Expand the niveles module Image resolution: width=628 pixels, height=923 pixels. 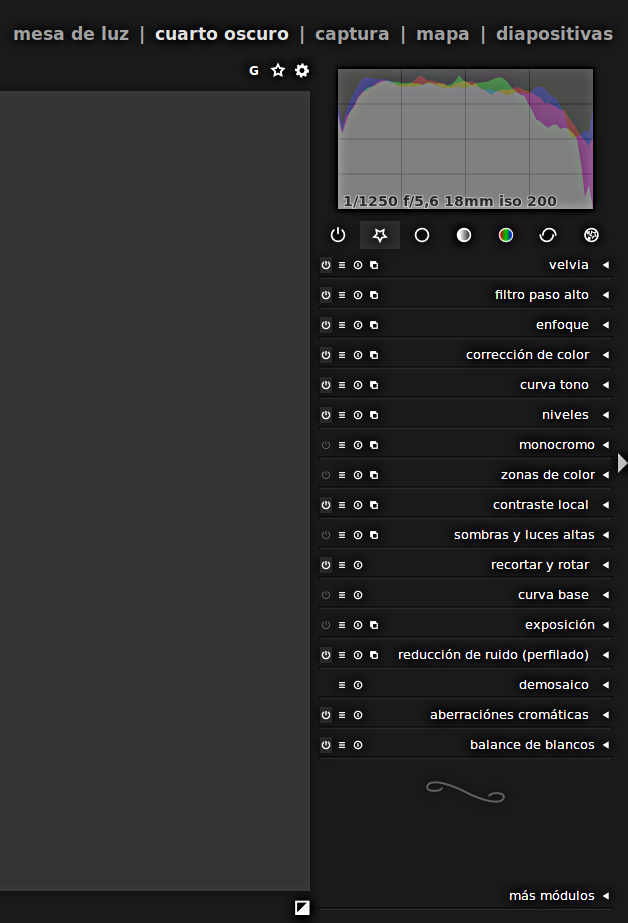coord(606,415)
